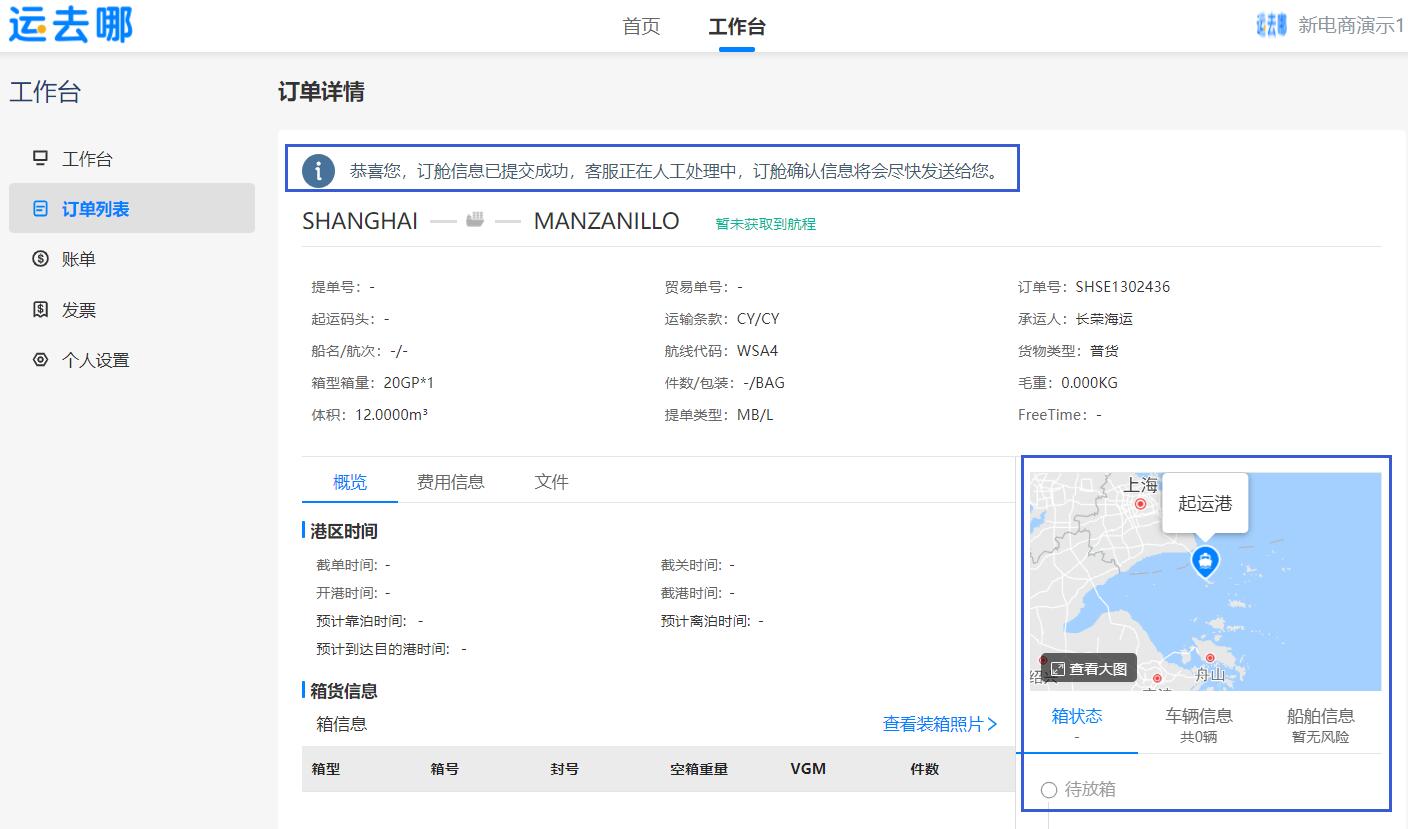
Task: Click the ship icon between SHANGHAI and MANZANILLO
Action: (x=475, y=220)
